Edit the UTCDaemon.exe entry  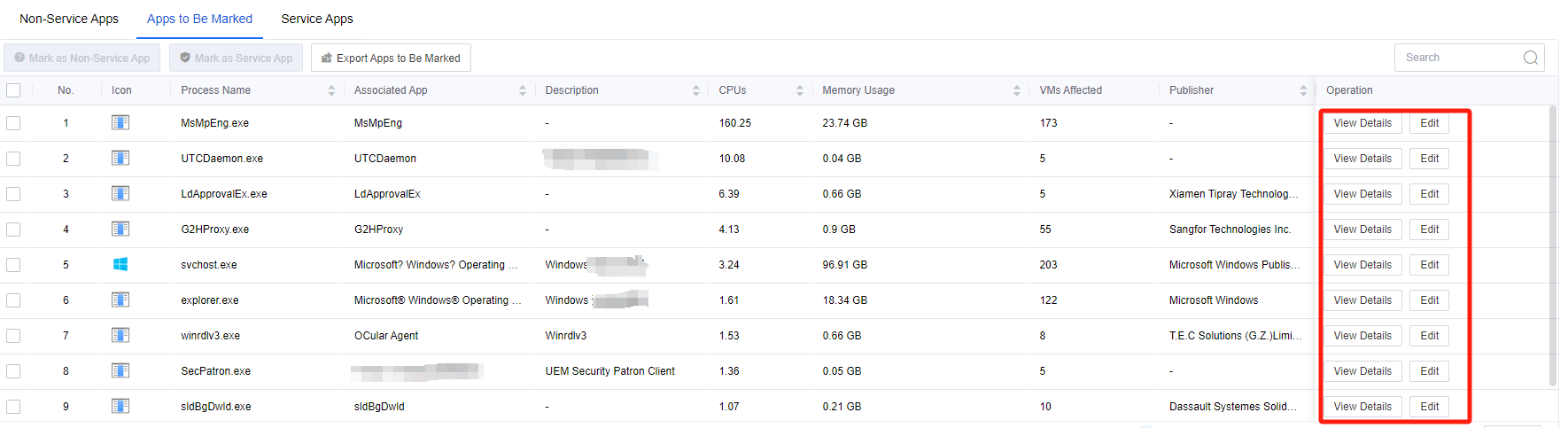pyautogui.click(x=1430, y=159)
